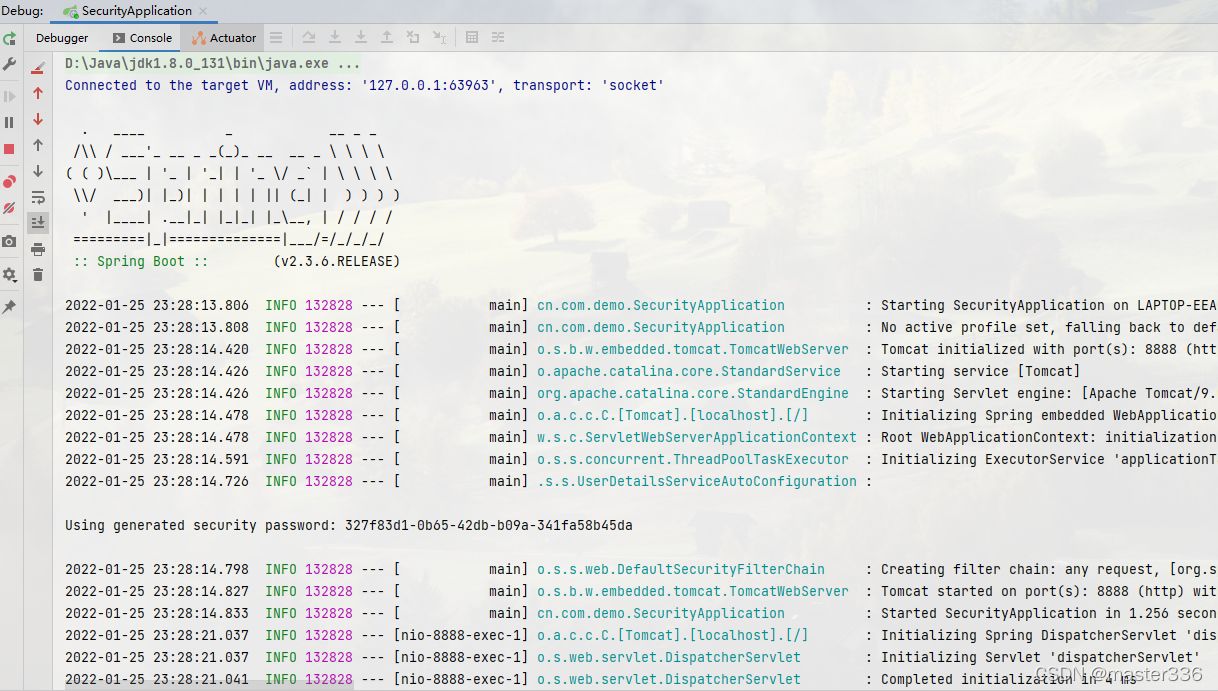Open the Evaluate Expression calculator icon

coord(472,38)
